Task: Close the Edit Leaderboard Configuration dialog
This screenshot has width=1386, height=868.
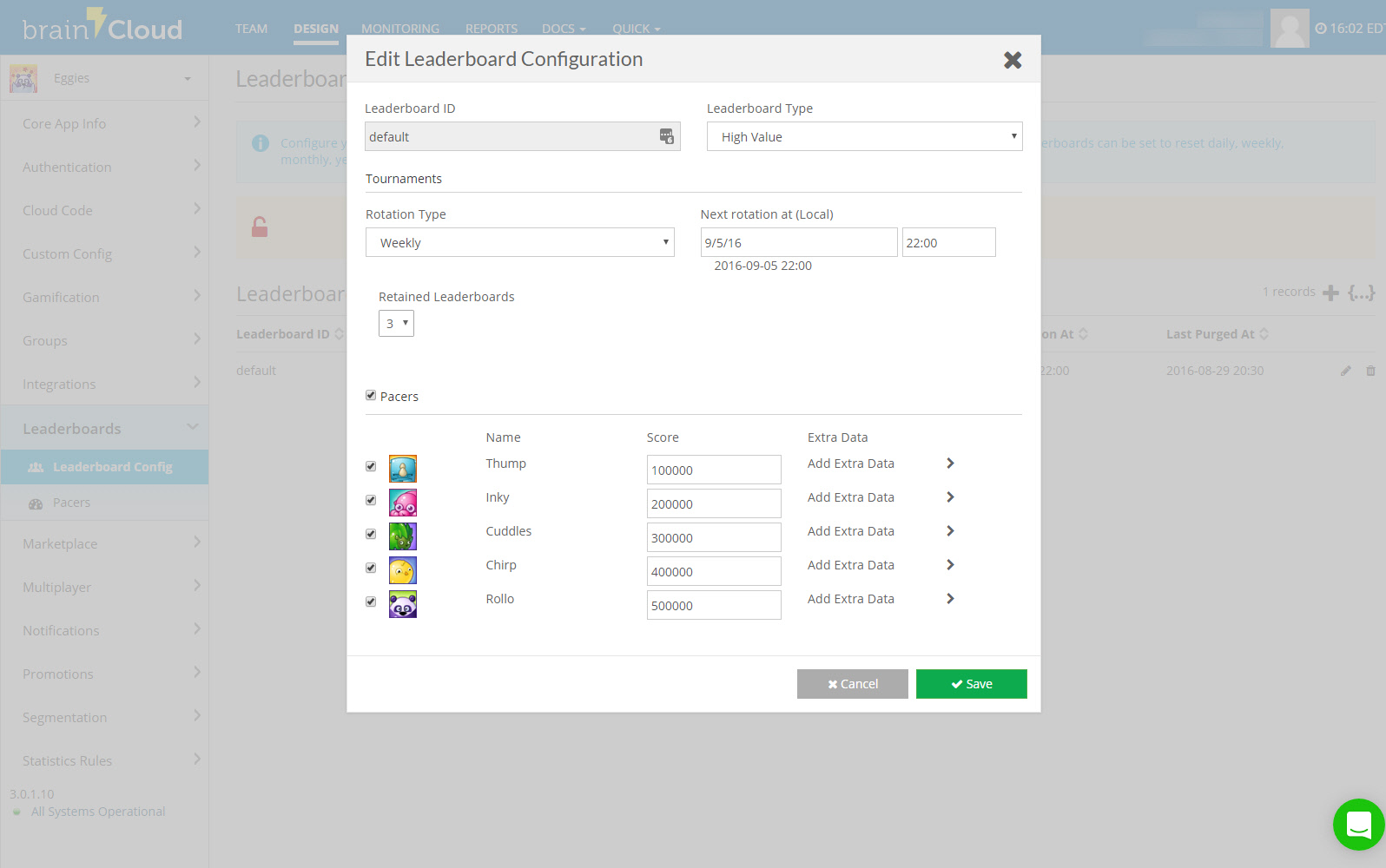Action: tap(1012, 60)
